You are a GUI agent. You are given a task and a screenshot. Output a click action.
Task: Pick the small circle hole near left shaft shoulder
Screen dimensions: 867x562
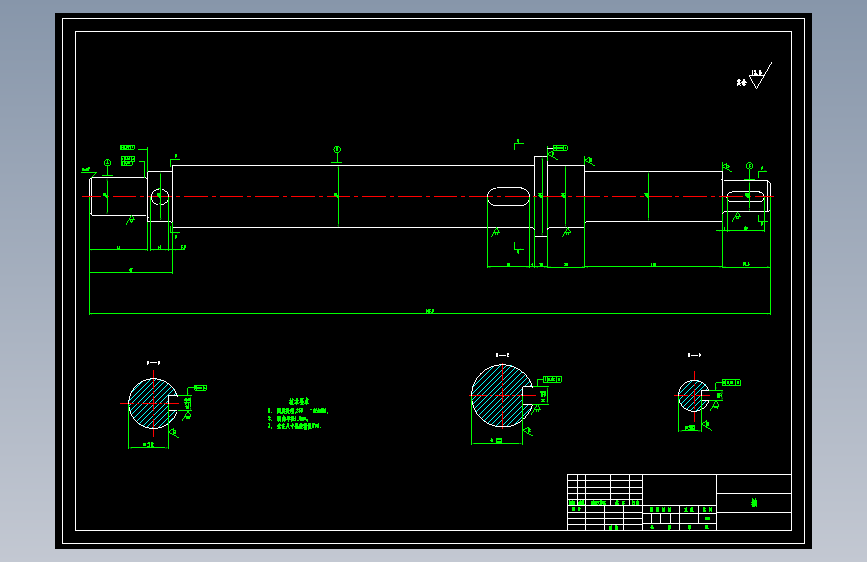160,196
